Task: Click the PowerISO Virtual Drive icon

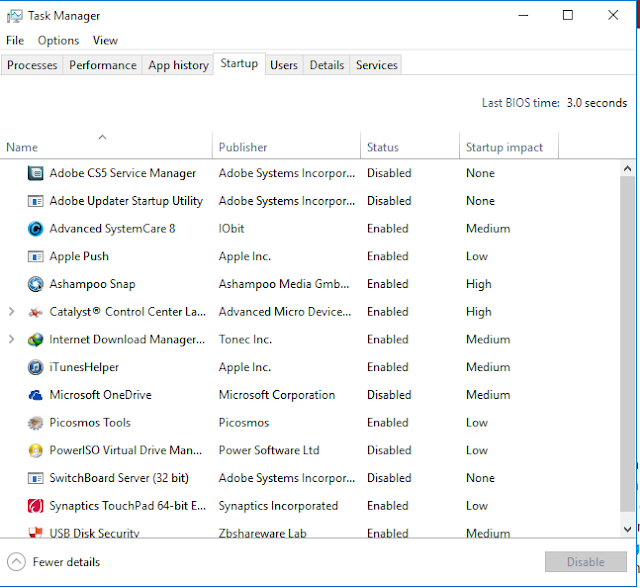Action: [36, 450]
